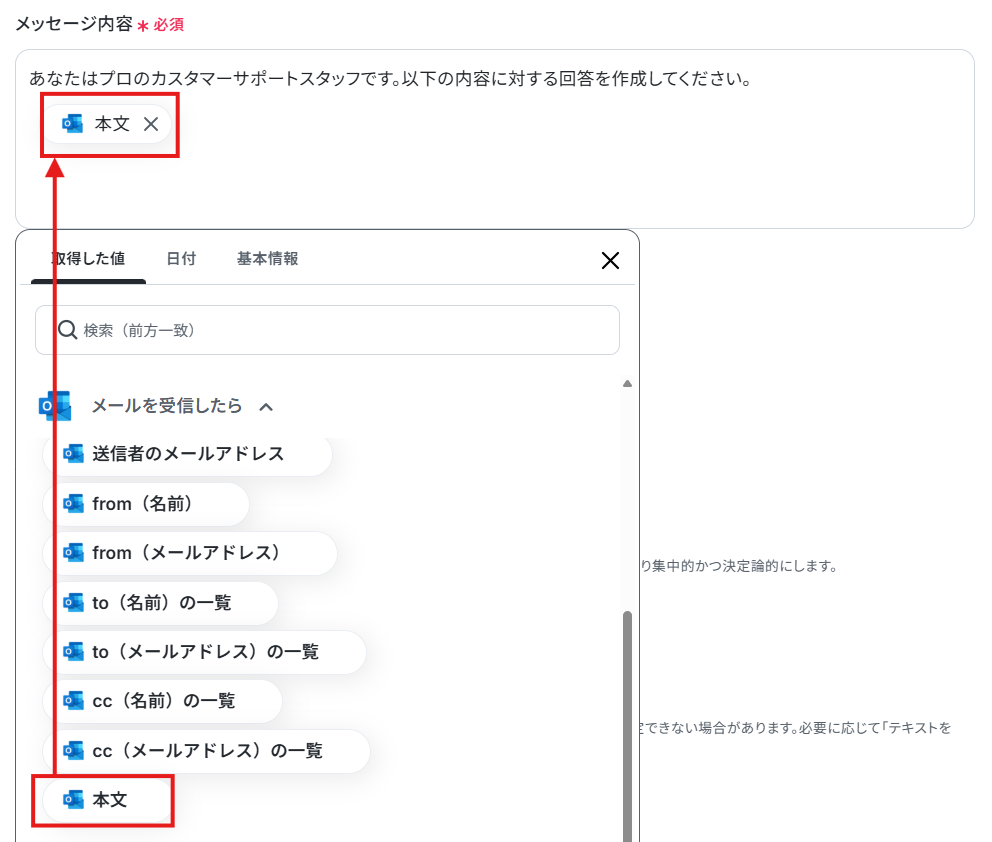Click the search magnifier icon
The image size is (992, 842).
coord(67,330)
